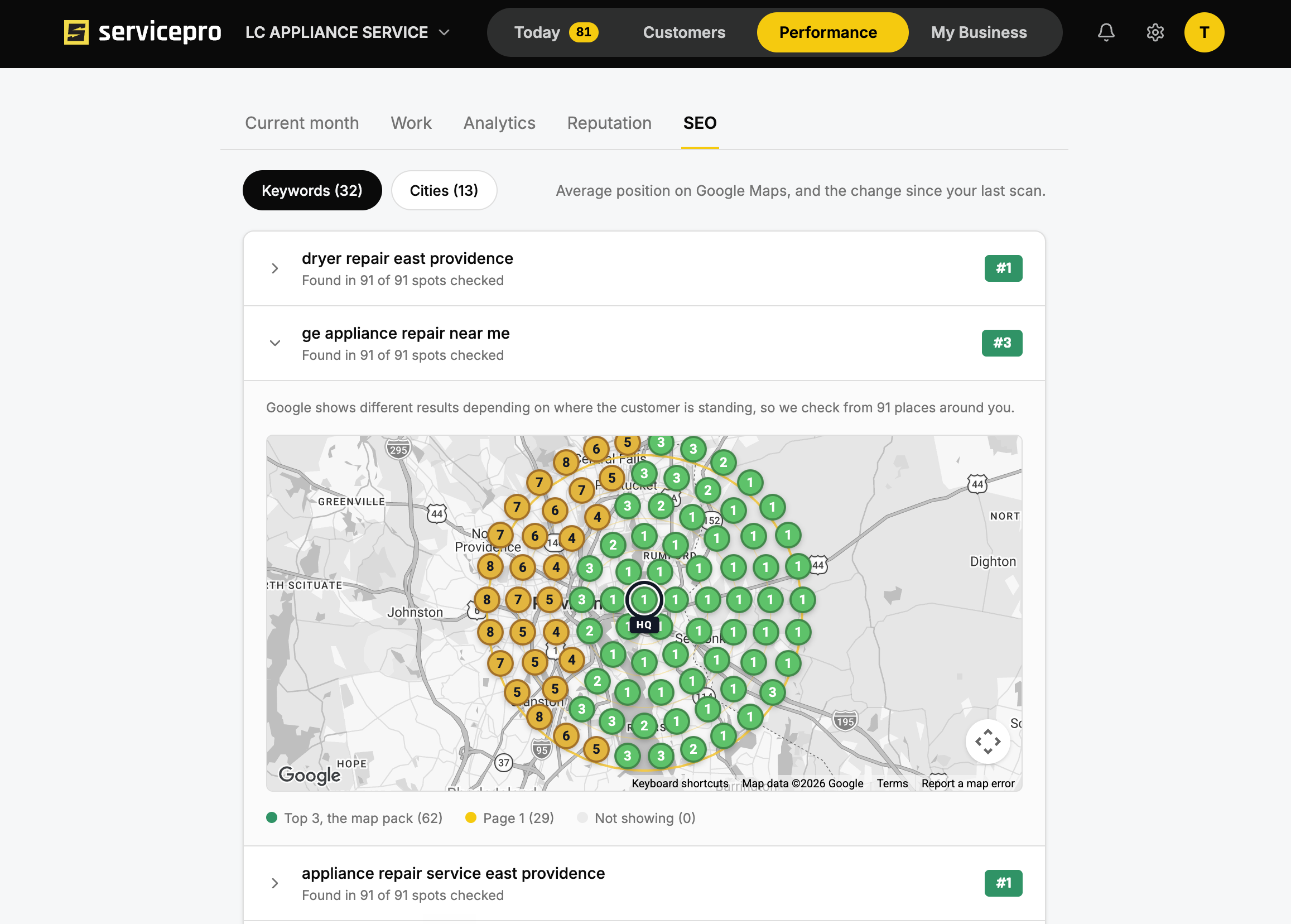
Task: Click the #1 badge for dryer repair east providence
Action: 1003,268
